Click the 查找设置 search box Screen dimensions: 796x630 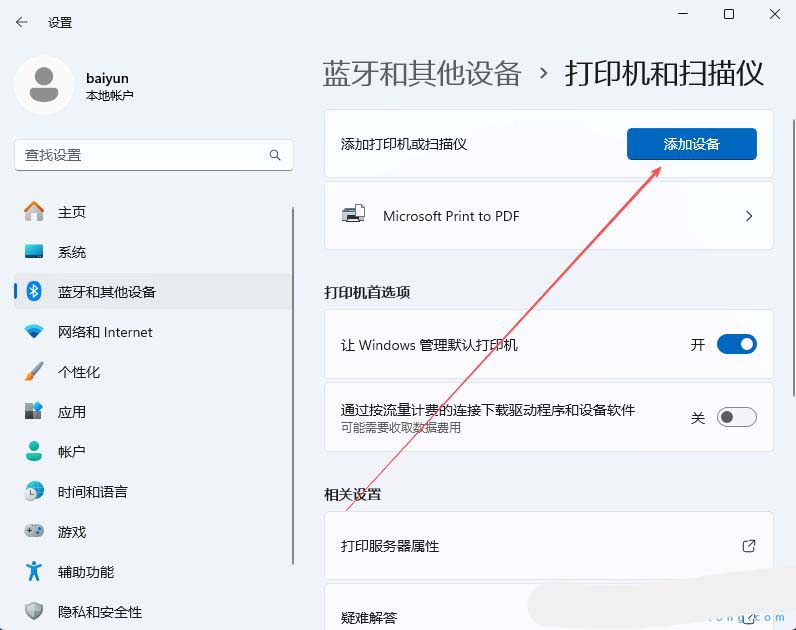coord(154,155)
